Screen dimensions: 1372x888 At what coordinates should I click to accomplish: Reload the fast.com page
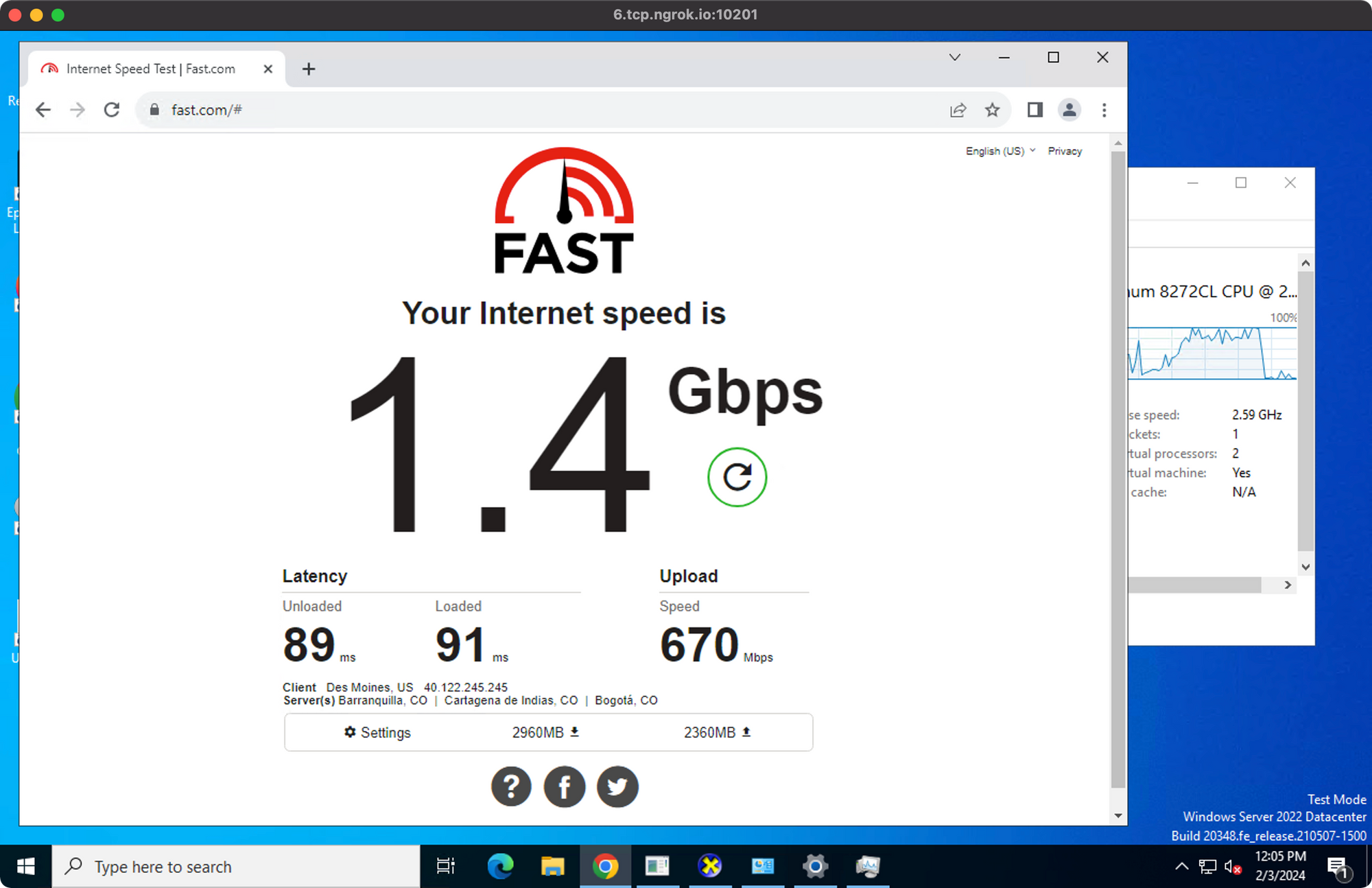pos(112,110)
